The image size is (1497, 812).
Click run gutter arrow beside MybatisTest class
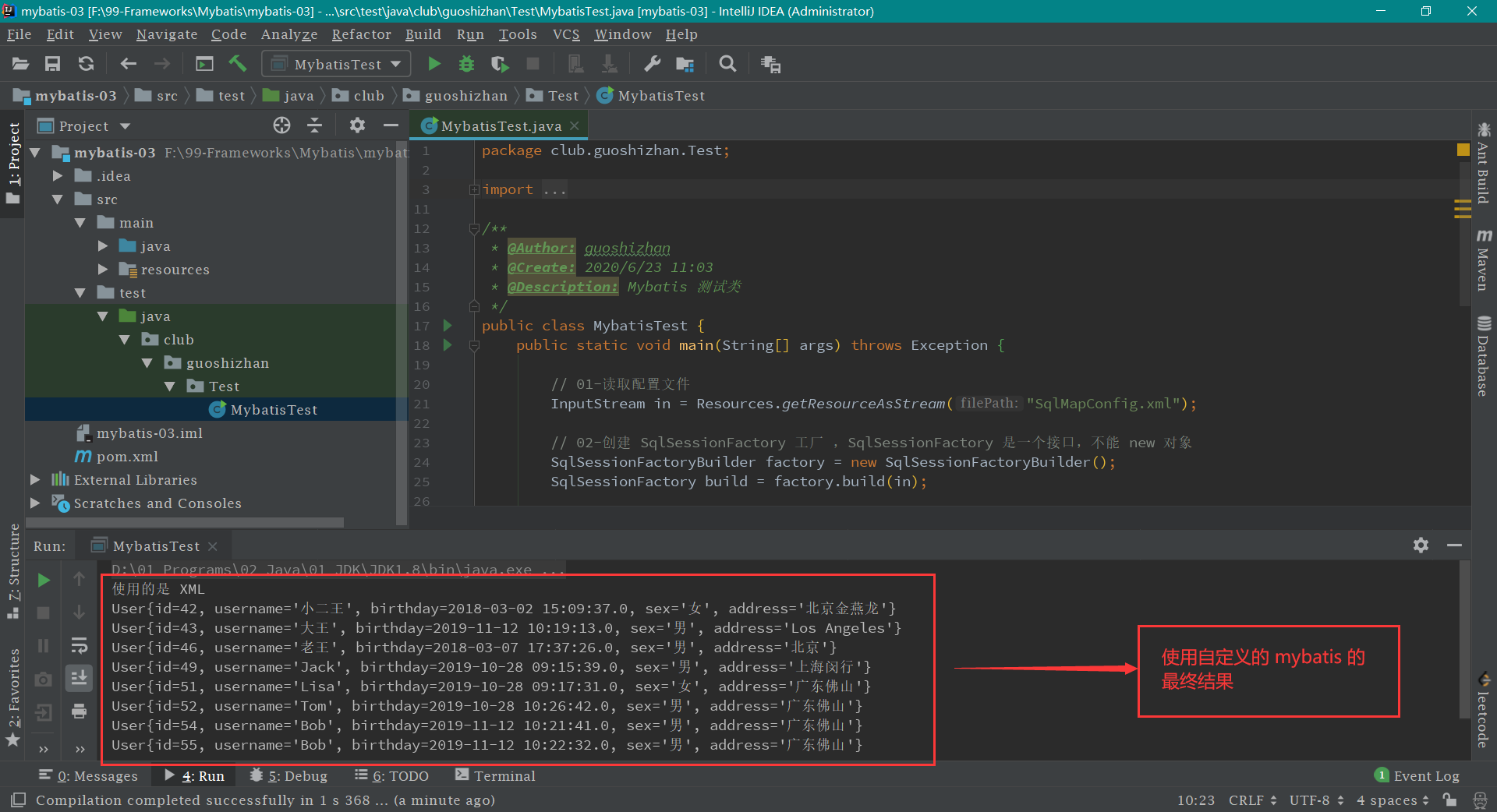[x=448, y=326]
